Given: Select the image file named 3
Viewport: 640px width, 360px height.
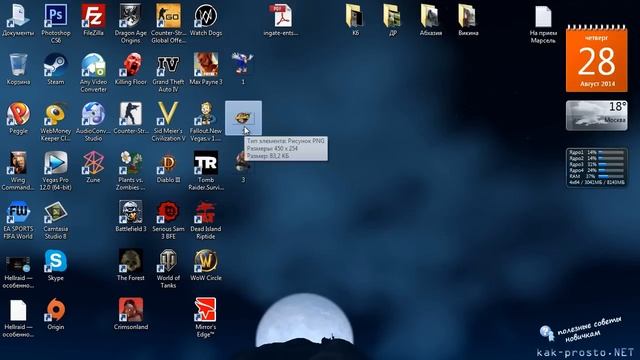Looking at the screenshot, I should pyautogui.click(x=242, y=163).
